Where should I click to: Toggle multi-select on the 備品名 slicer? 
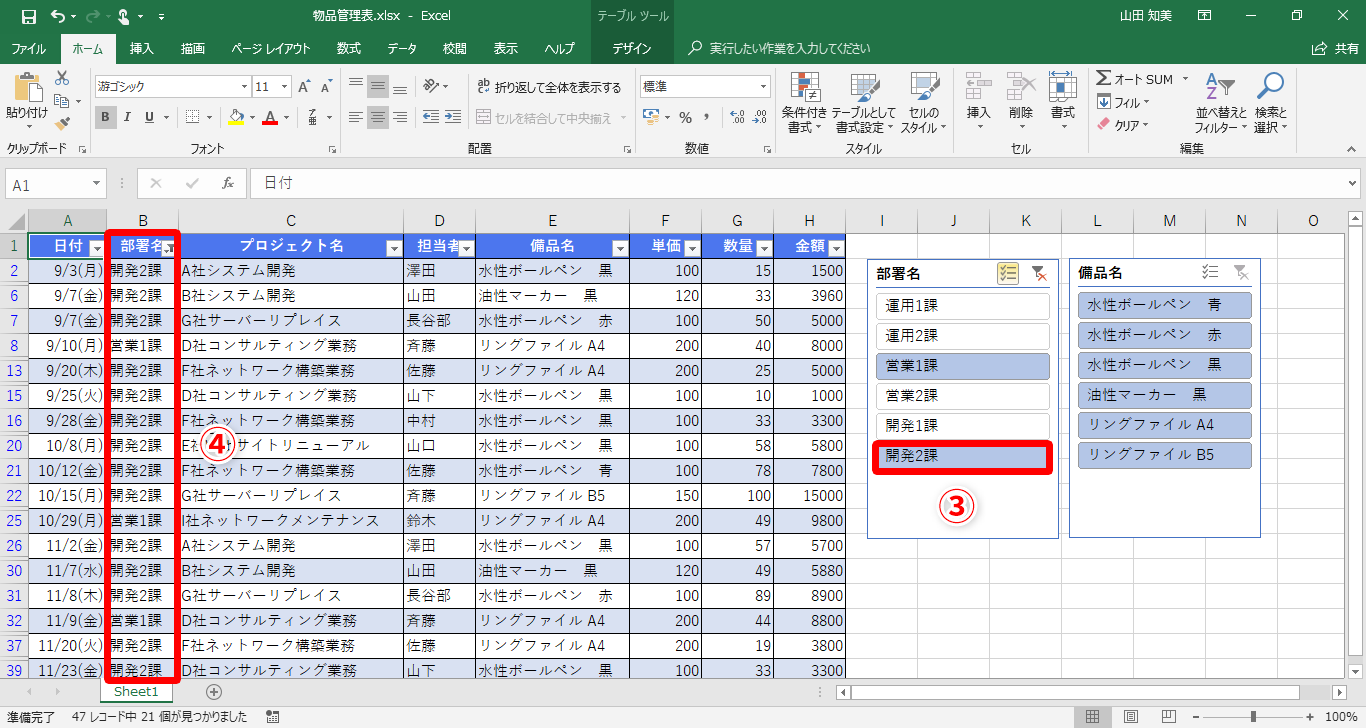[x=1210, y=272]
